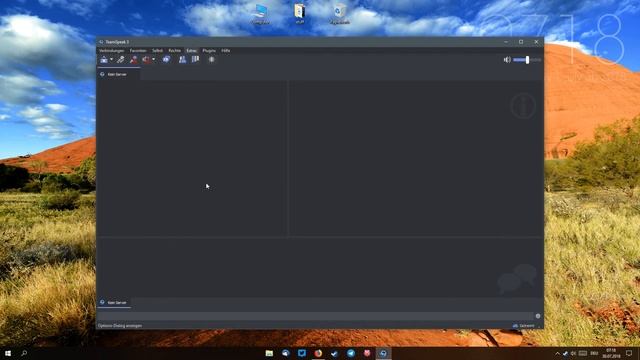Image resolution: width=640 pixels, height=360 pixels.
Task: Toggle the red mute speaker icon
Action: (x=146, y=60)
